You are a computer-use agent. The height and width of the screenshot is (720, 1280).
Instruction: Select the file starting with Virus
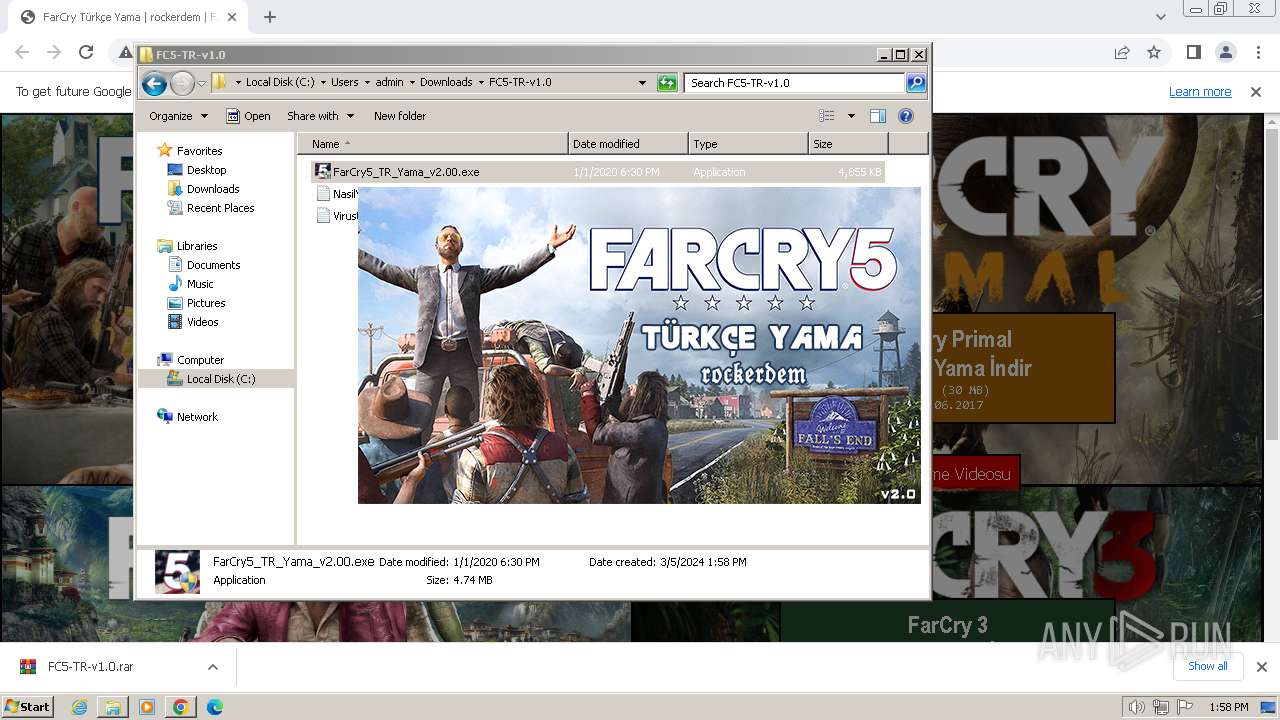(x=337, y=216)
